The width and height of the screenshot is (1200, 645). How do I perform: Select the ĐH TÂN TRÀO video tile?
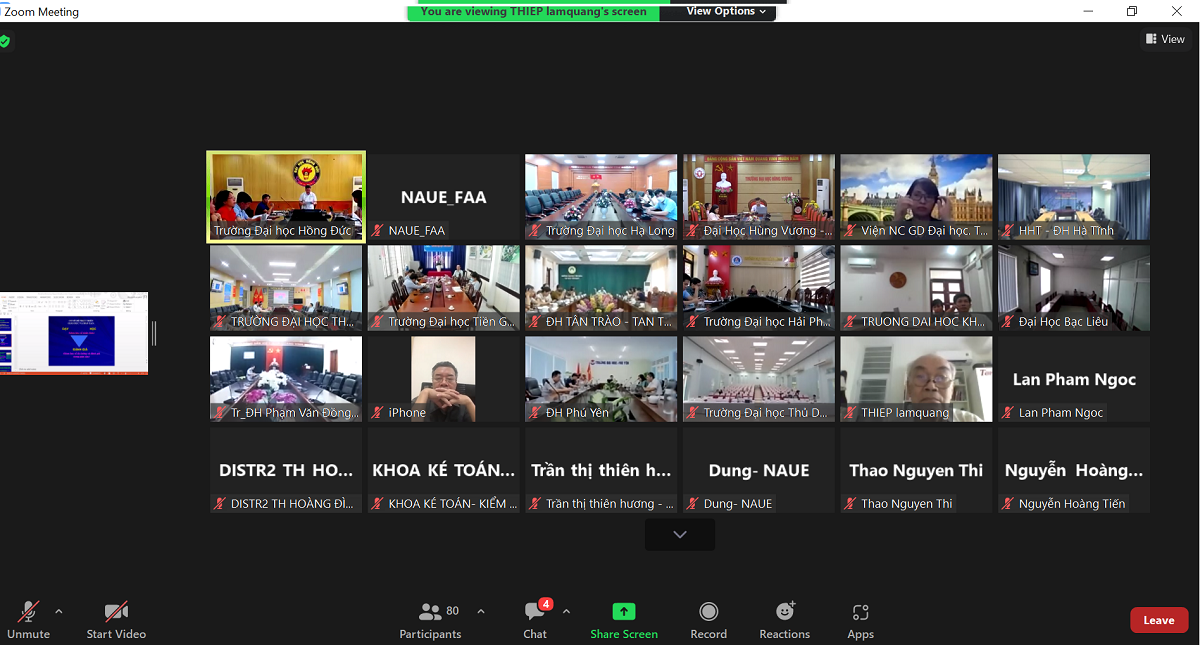pyautogui.click(x=601, y=288)
